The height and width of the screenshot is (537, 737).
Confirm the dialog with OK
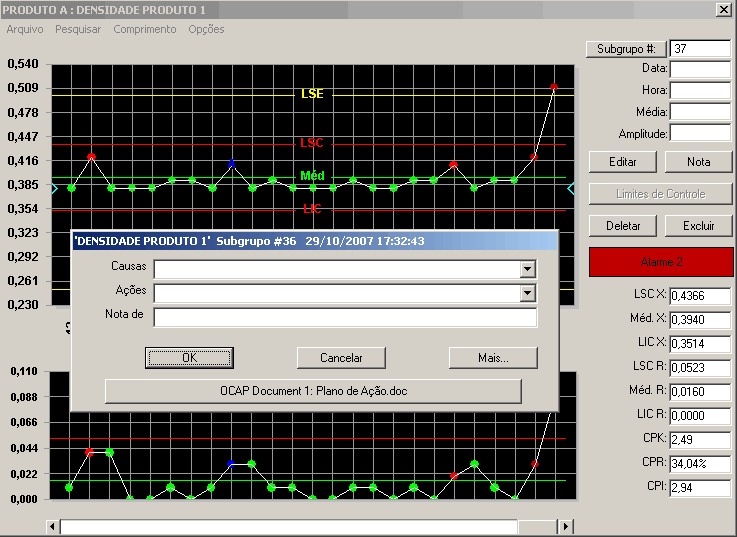(189, 358)
